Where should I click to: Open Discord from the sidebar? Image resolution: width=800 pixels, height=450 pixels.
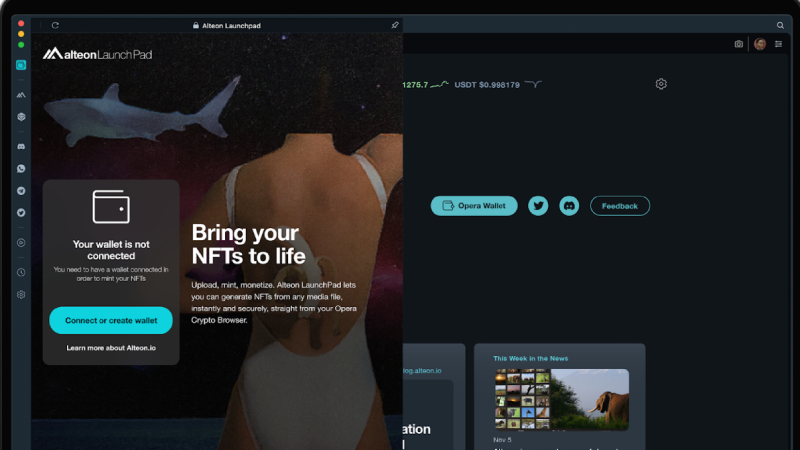point(21,146)
